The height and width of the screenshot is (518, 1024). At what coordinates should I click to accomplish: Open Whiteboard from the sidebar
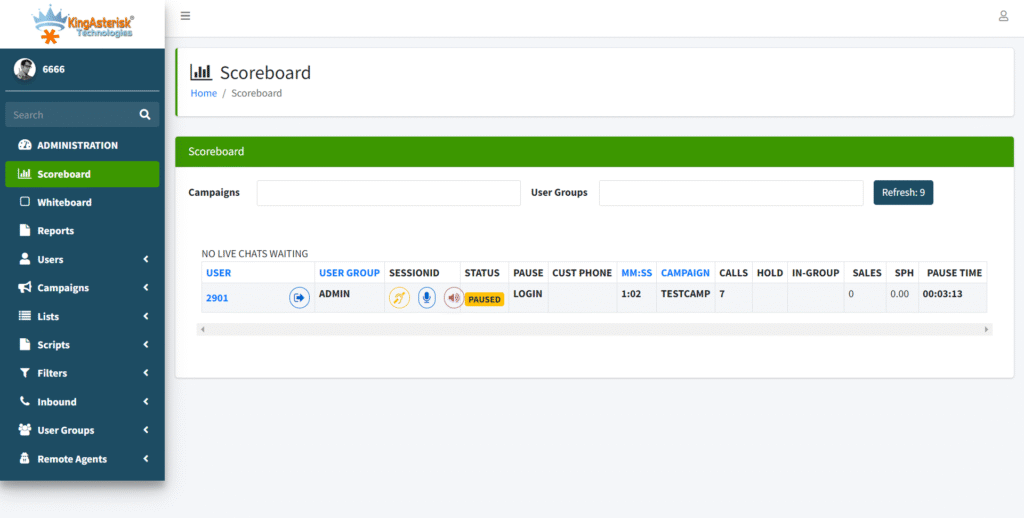click(x=64, y=202)
